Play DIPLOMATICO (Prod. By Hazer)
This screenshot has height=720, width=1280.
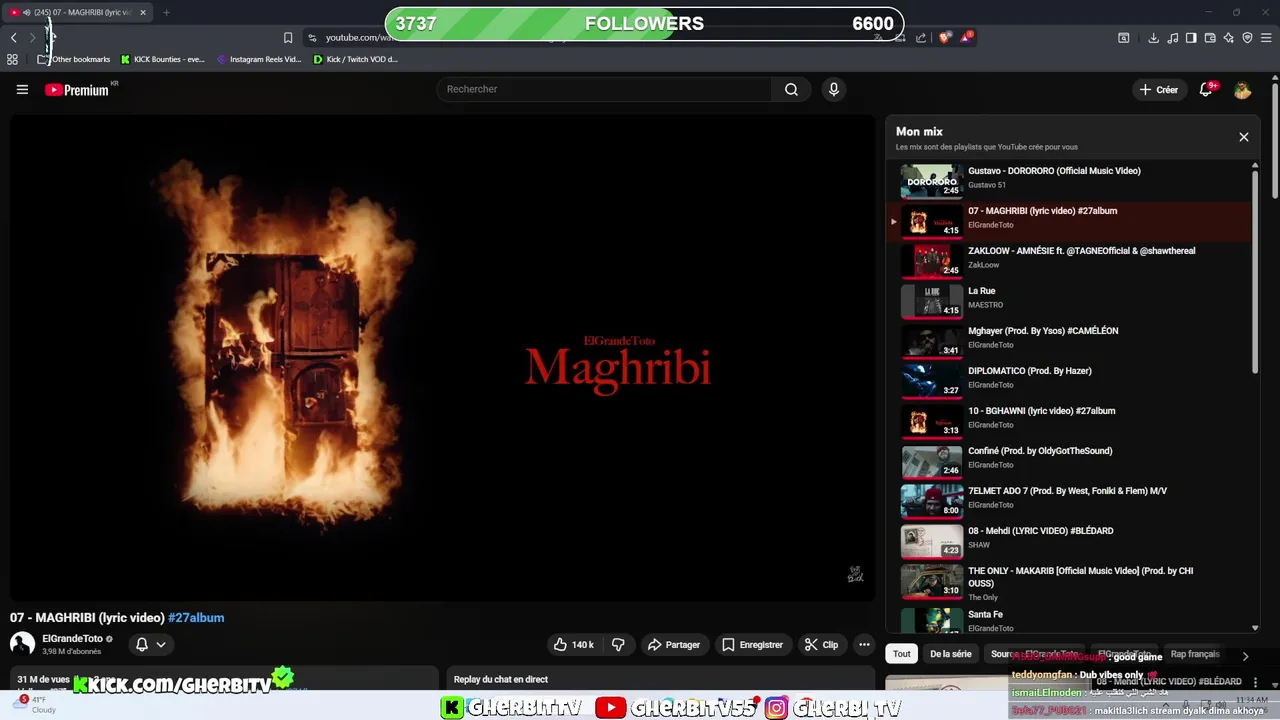[1069, 382]
